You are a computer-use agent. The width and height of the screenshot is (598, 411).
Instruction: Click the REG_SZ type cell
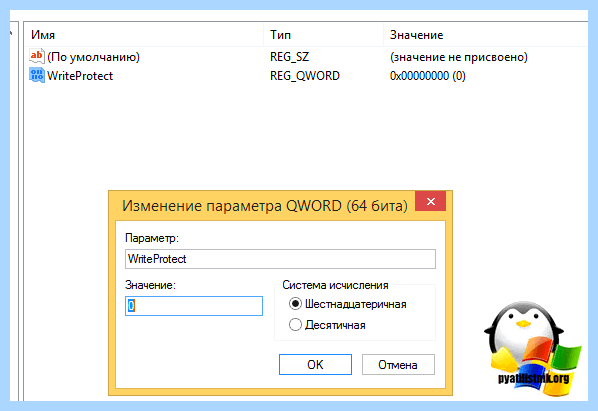click(x=289, y=57)
